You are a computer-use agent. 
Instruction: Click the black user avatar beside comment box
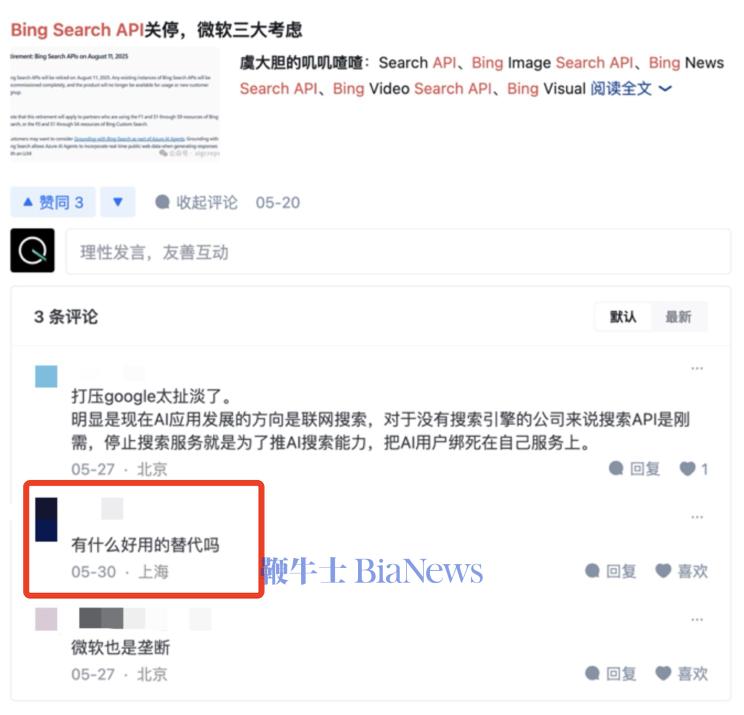coord(32,251)
